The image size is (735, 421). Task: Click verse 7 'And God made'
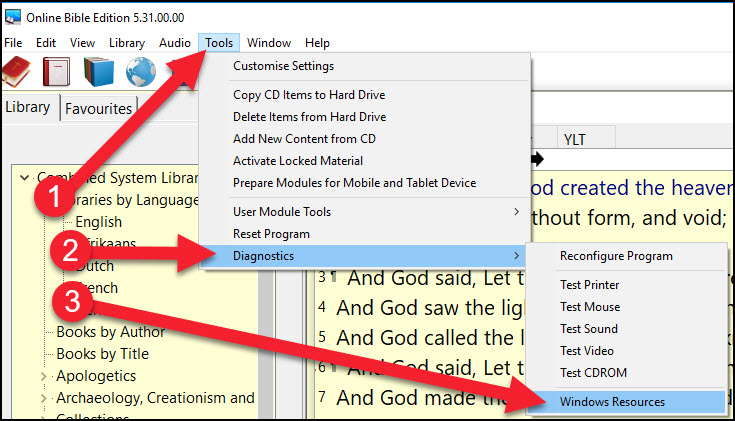[420, 398]
